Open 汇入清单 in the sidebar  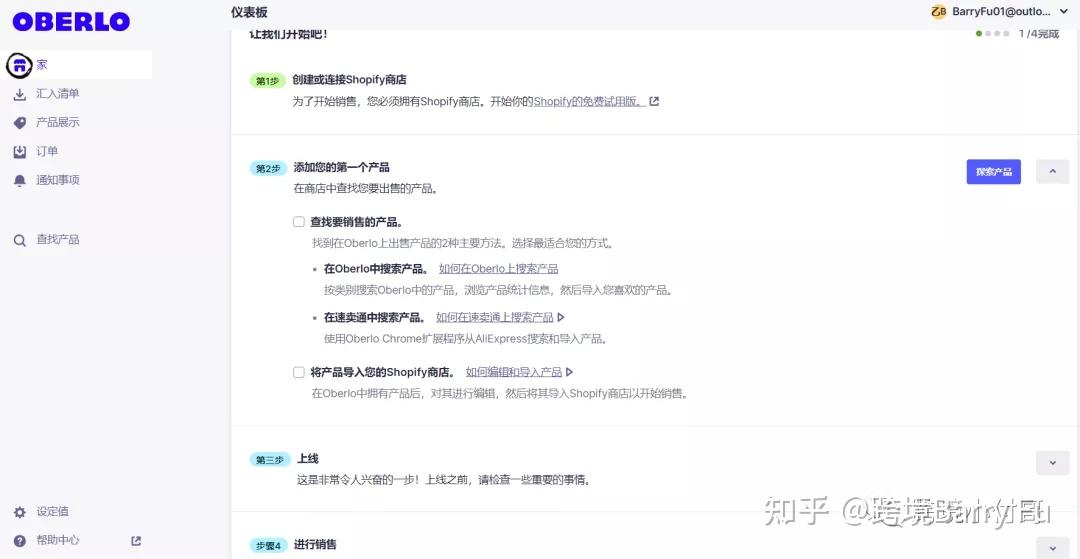tap(58, 94)
